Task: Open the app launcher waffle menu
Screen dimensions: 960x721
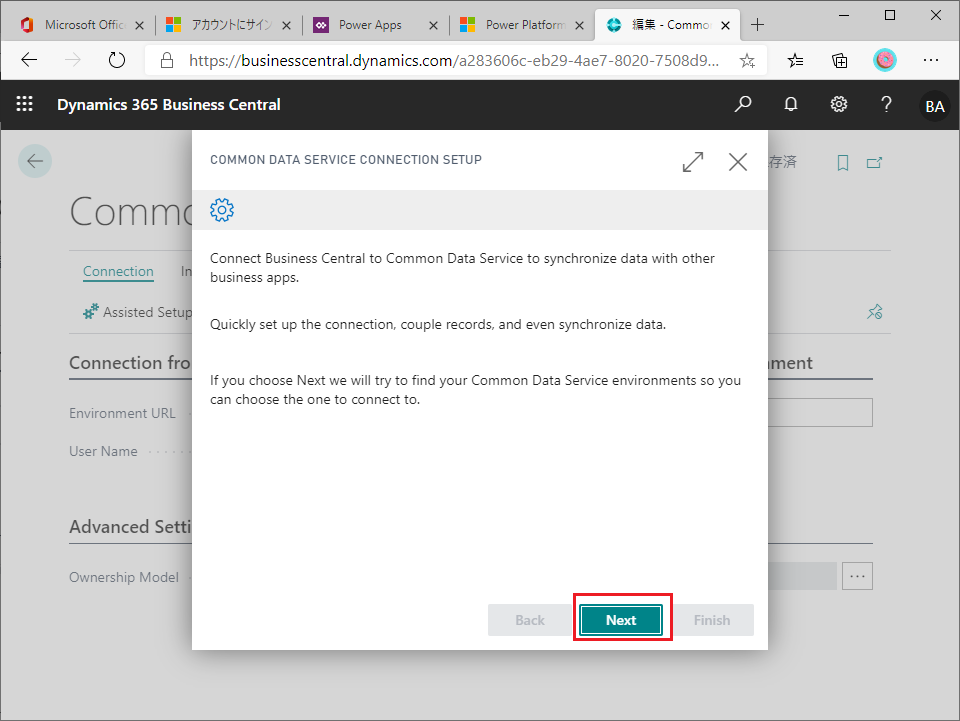Action: coord(24,104)
